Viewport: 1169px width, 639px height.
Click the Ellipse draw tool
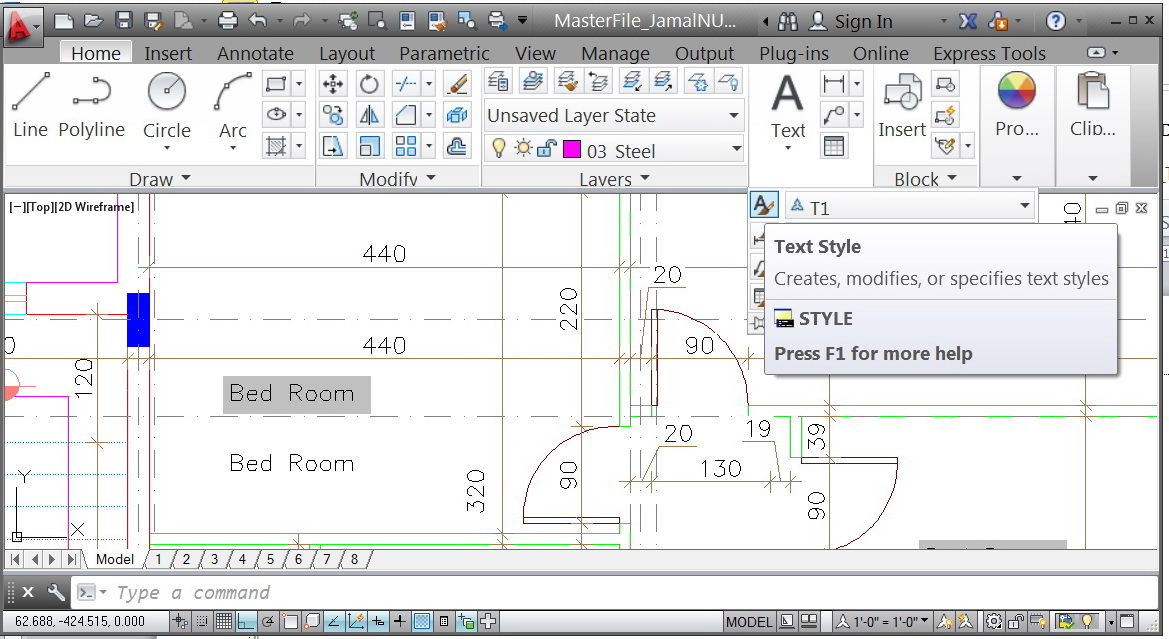pyautogui.click(x=276, y=115)
